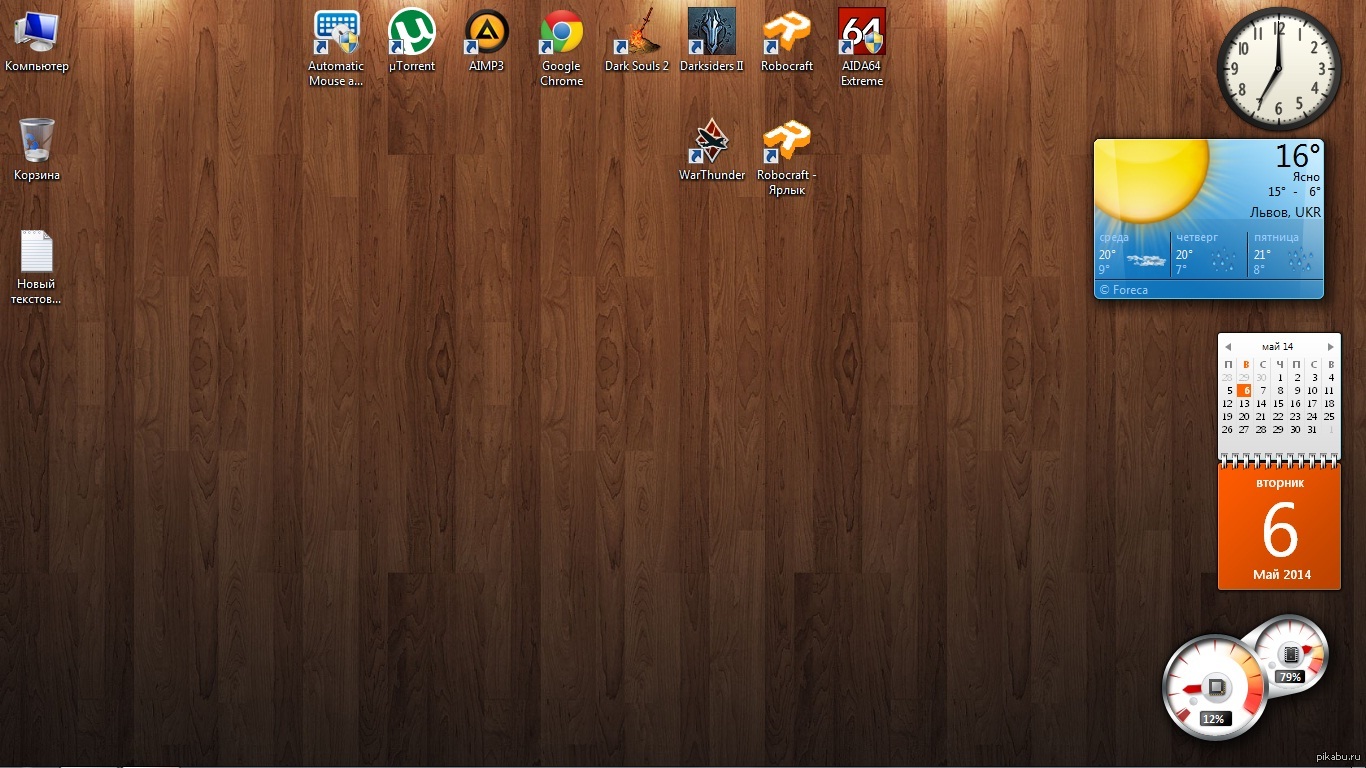
Task: Go to previous month in calendar gadget
Action: point(1228,347)
